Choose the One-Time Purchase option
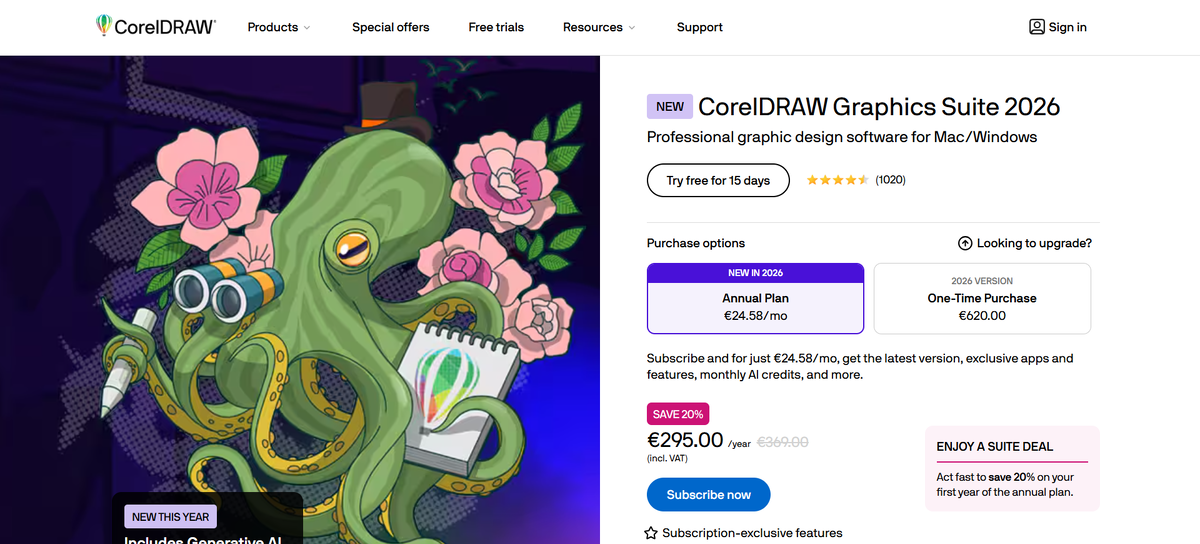The image size is (1200, 544). pos(982,299)
